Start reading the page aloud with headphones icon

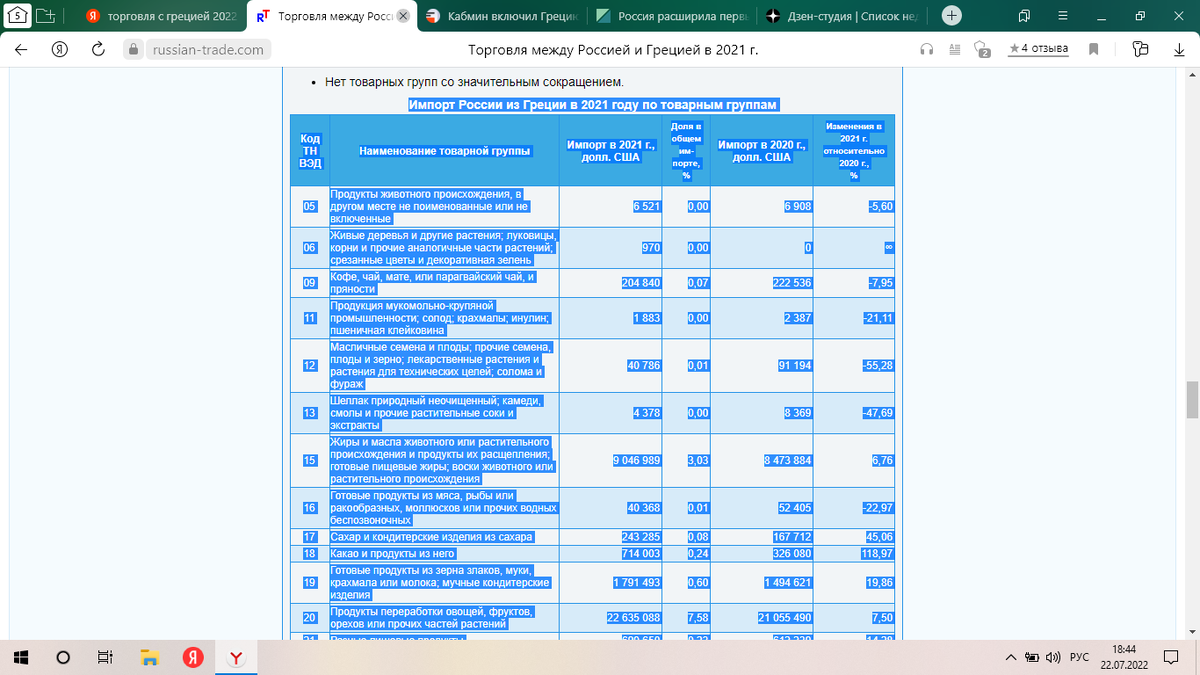tap(926, 49)
